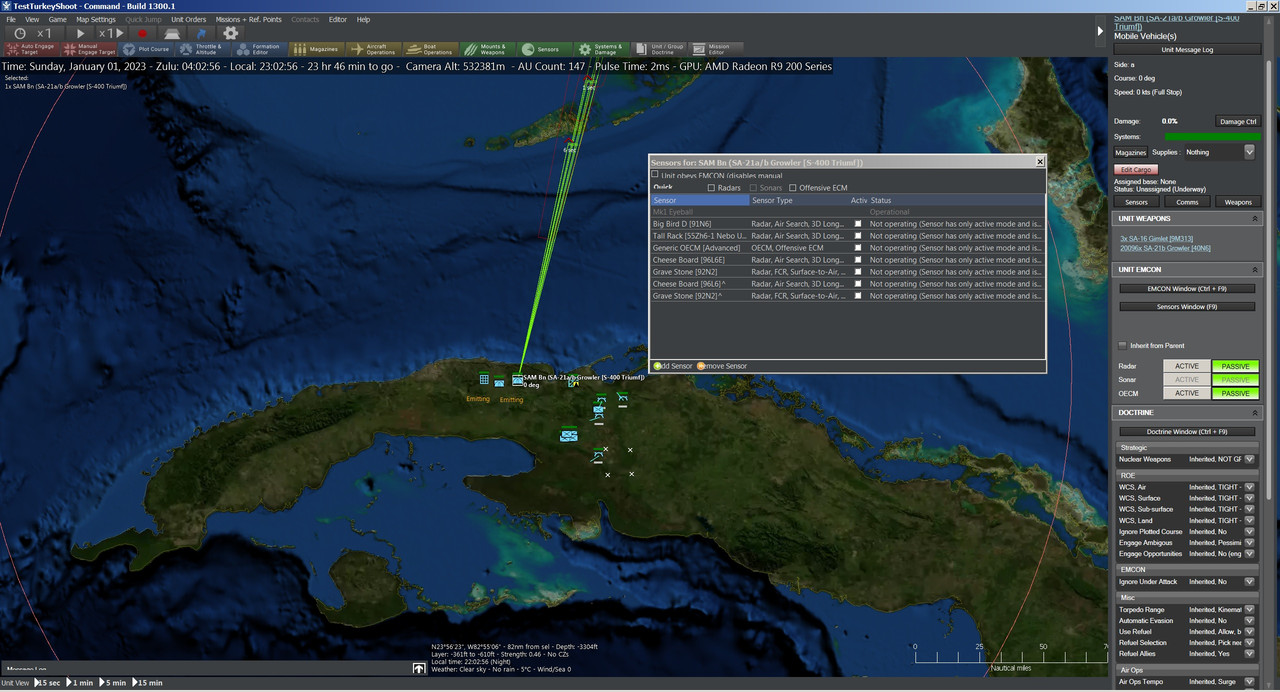Open Torpedo Range dropdown
Viewport: 1280px width, 692px height.
pyautogui.click(x=1249, y=609)
